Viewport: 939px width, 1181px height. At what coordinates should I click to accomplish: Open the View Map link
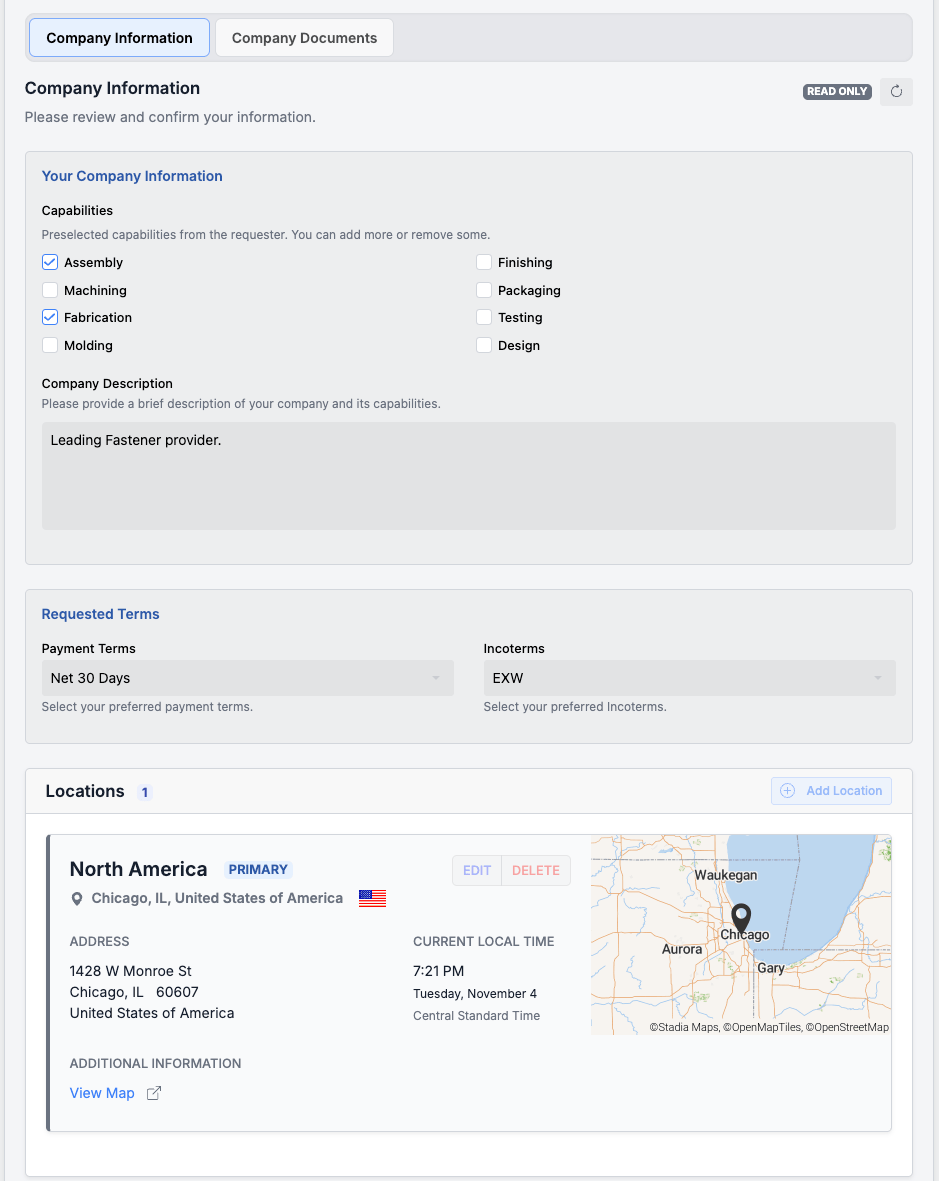pyautogui.click(x=101, y=1092)
